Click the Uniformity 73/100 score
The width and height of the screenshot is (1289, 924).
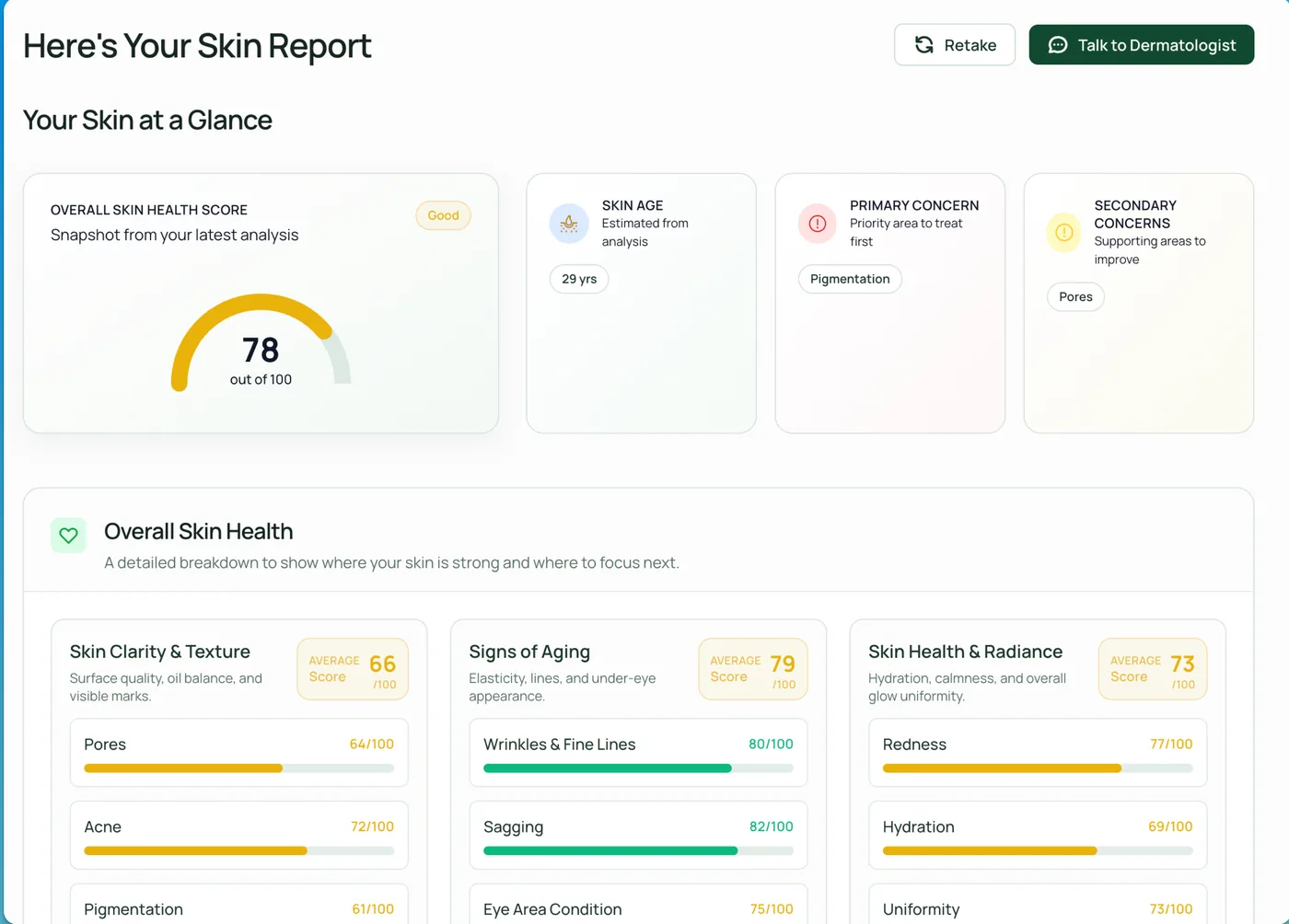coord(1171,909)
